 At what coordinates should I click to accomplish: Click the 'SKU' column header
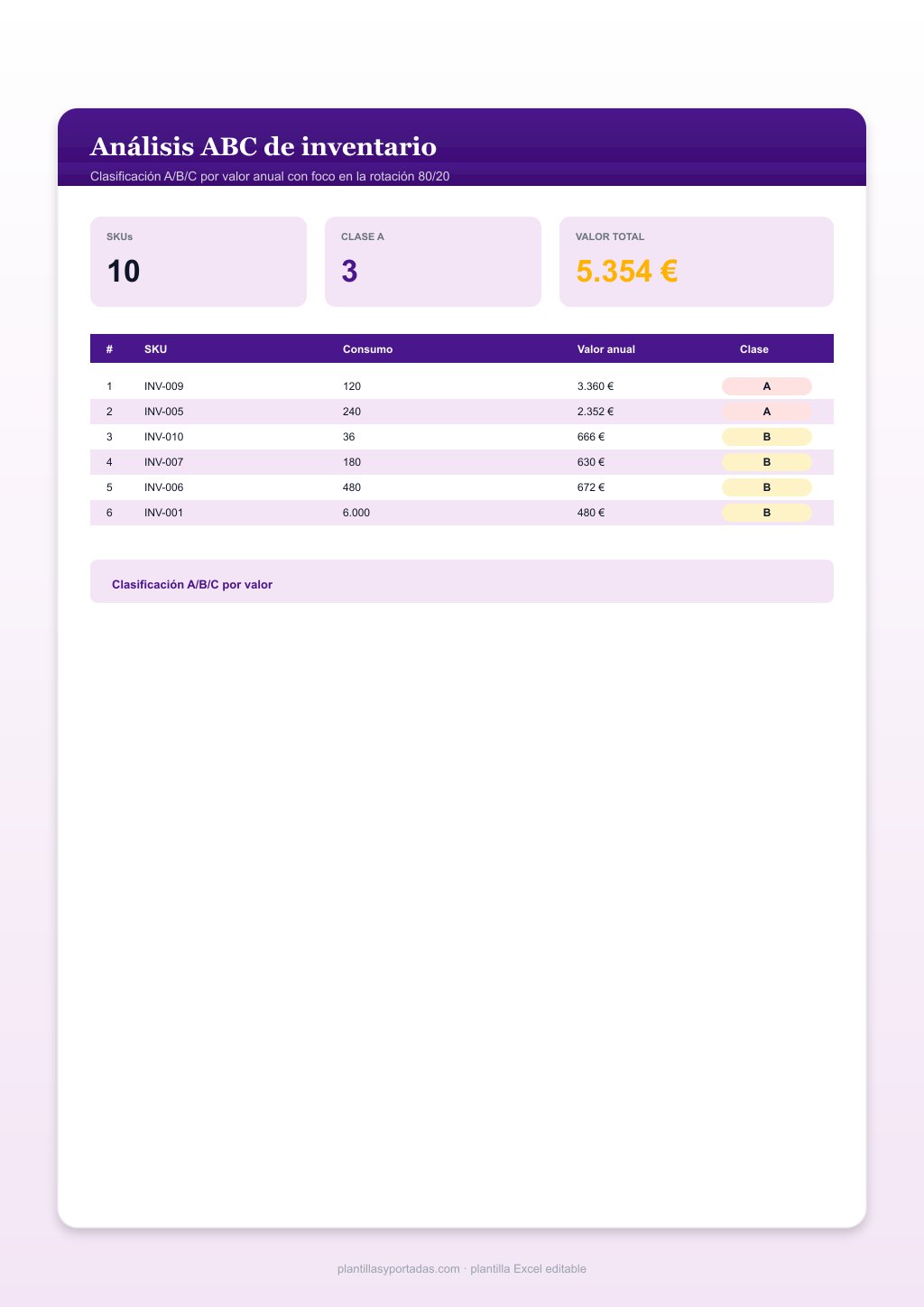click(x=155, y=349)
